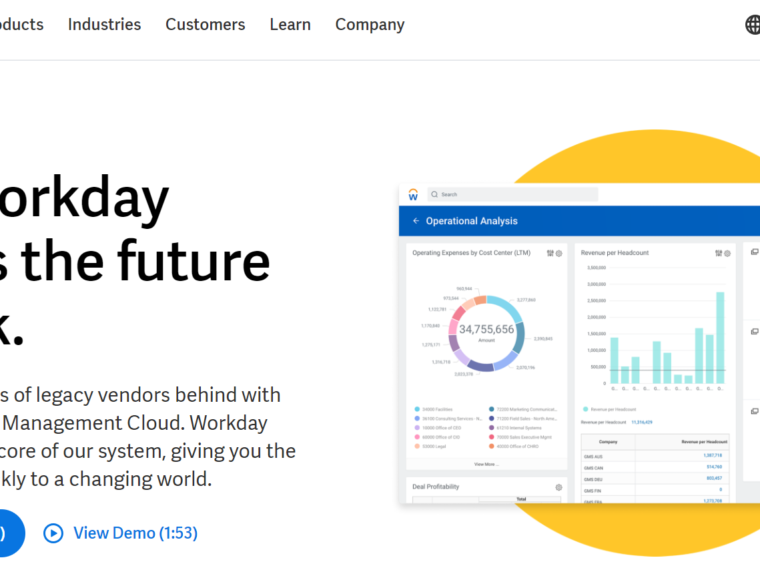The height and width of the screenshot is (570, 760).
Task: Click the tallest bar in the revenue chart
Action: [720, 338]
